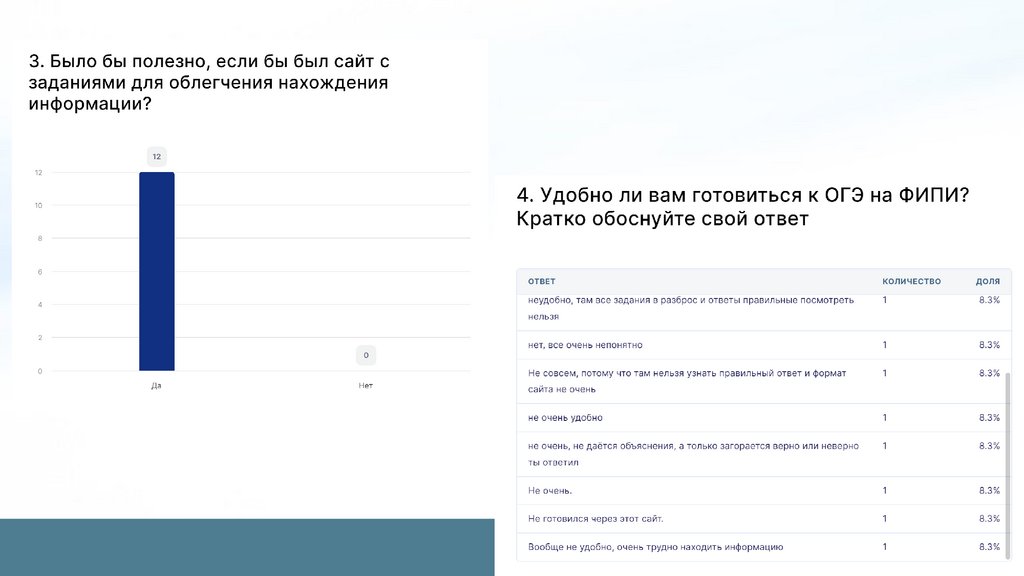Click '8.3%' in 'нет, все очень непонятно' row

989,345
